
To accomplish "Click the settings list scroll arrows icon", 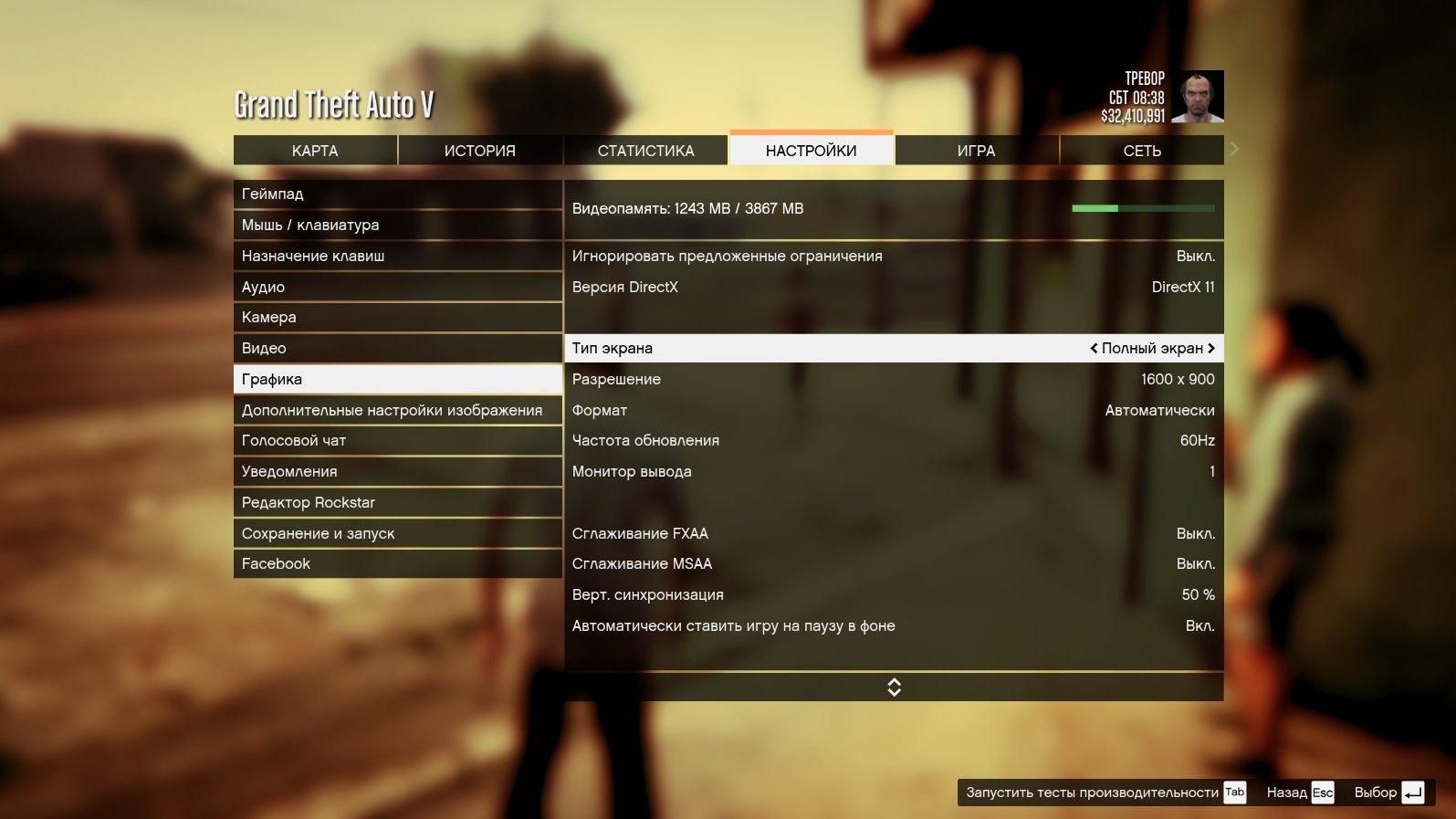I will [x=894, y=688].
